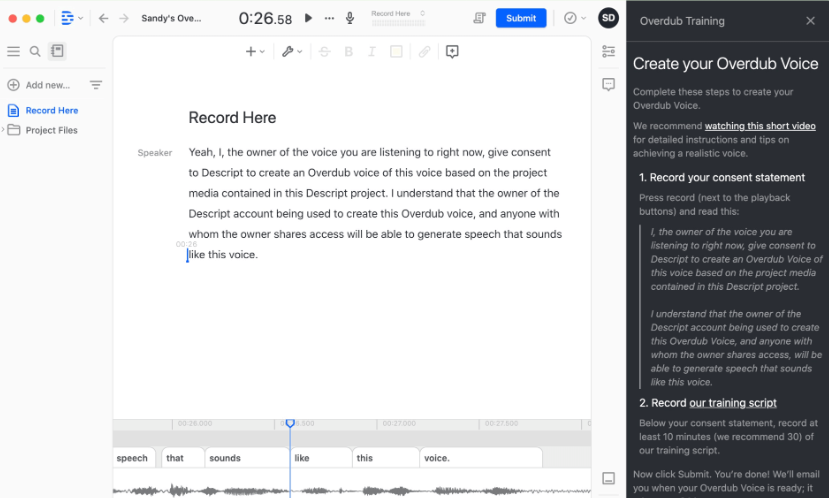The height and width of the screenshot is (498, 829).
Task: Place cursor before 'like this voice.'
Action: point(188,255)
